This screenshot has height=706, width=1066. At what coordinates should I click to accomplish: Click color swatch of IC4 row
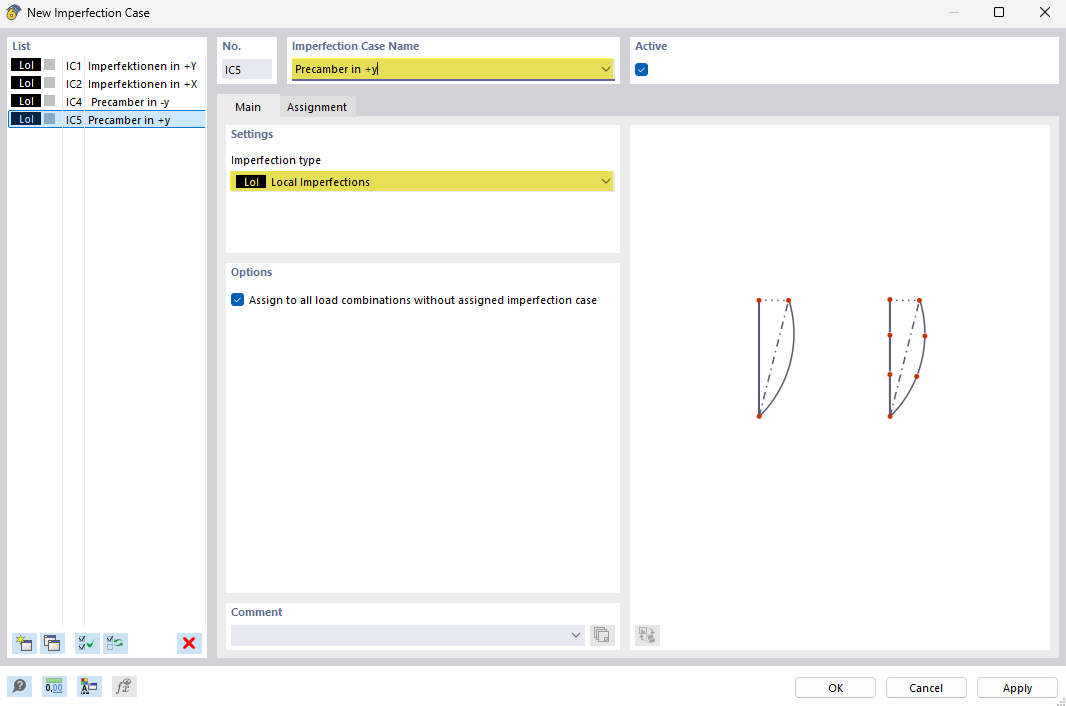pyautogui.click(x=50, y=101)
